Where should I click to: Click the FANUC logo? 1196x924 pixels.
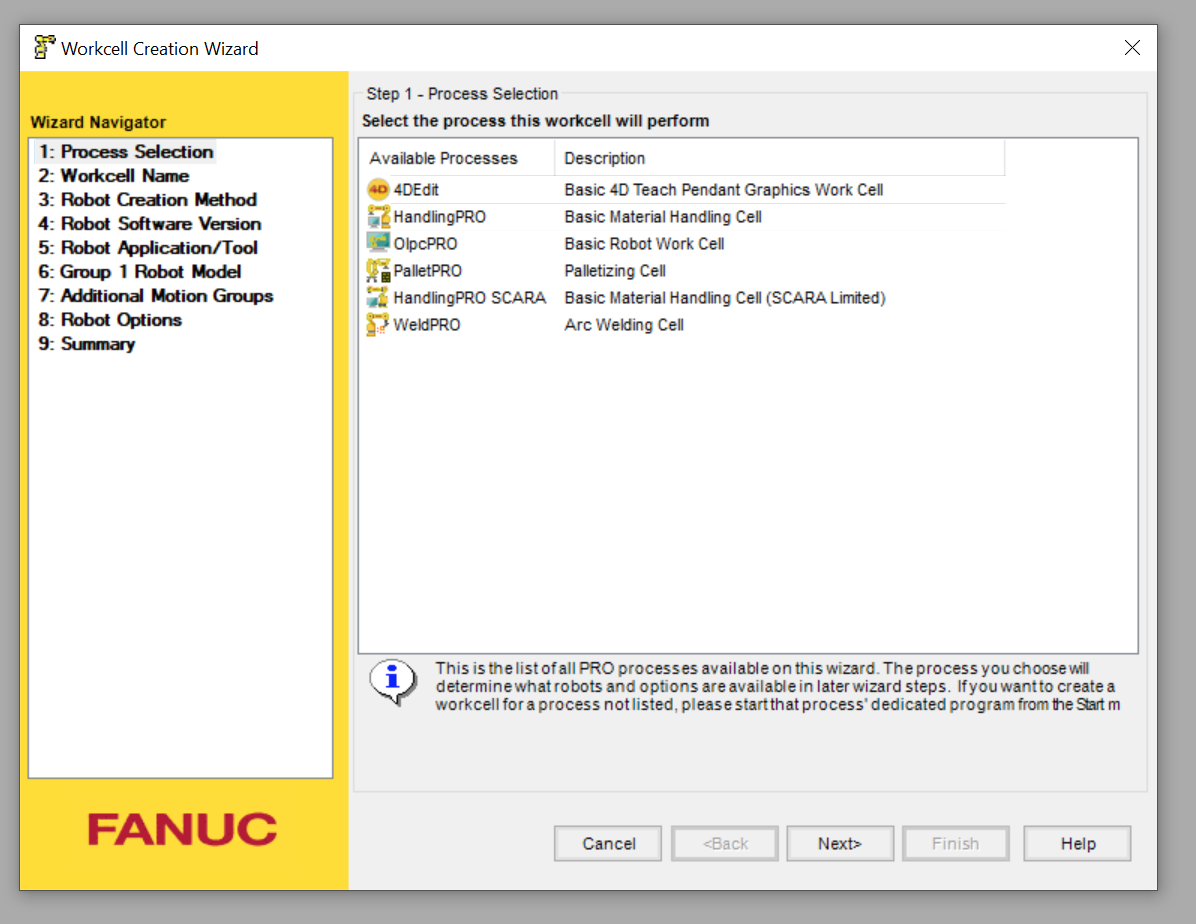tap(182, 829)
